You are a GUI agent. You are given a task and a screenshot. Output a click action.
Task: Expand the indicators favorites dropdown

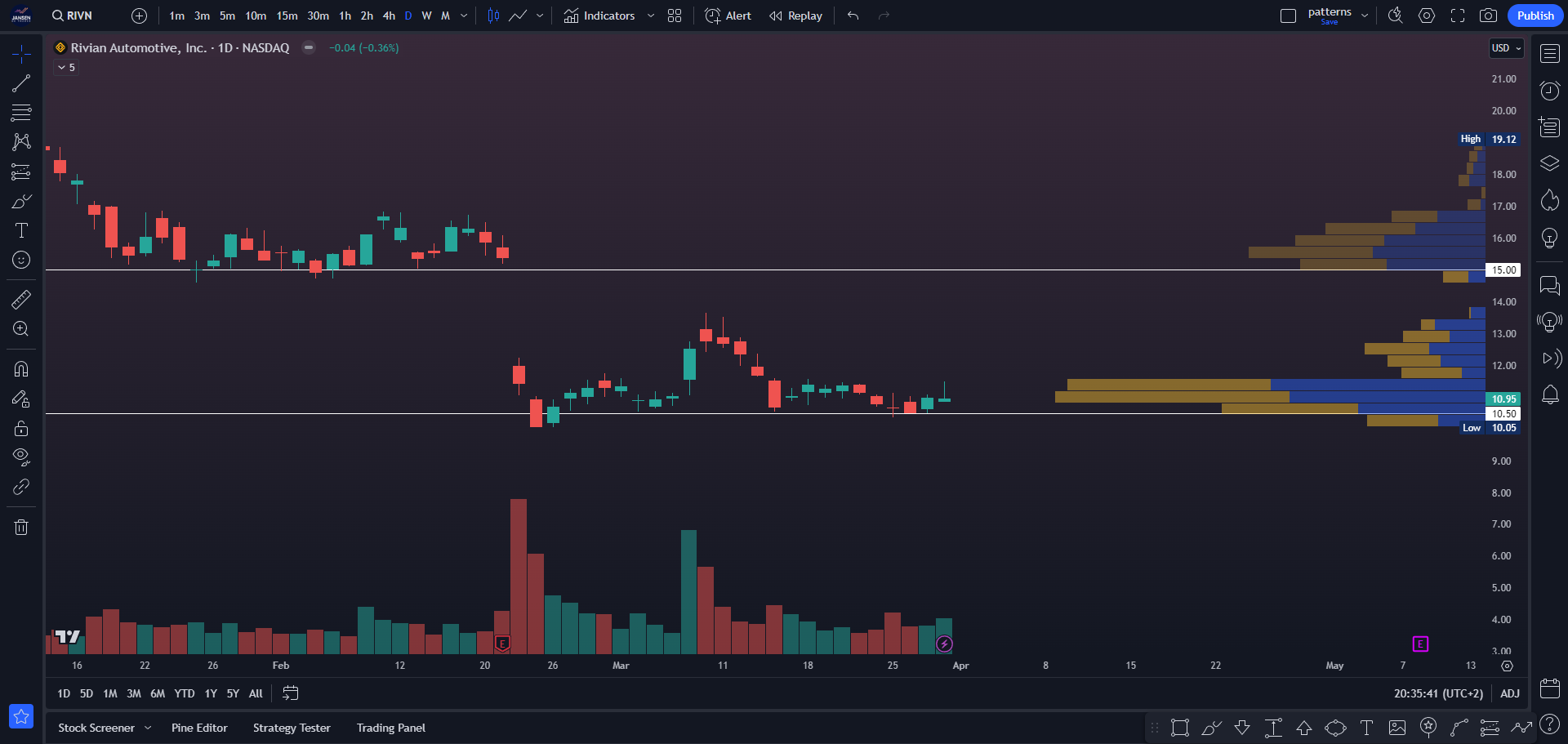point(651,16)
